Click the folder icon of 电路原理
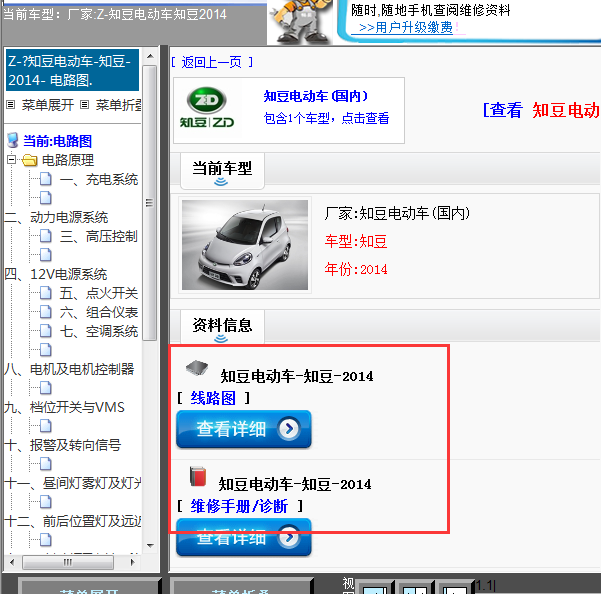 (30, 160)
